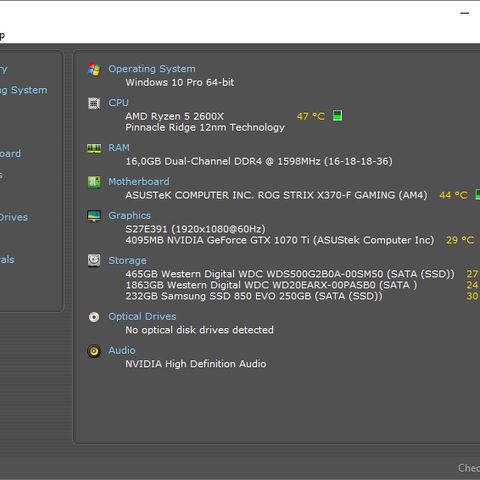Viewport: 480px width, 480px height.
Task: Click the '16,0GB Dual-Channel DDR4' RAM line
Action: [259, 161]
